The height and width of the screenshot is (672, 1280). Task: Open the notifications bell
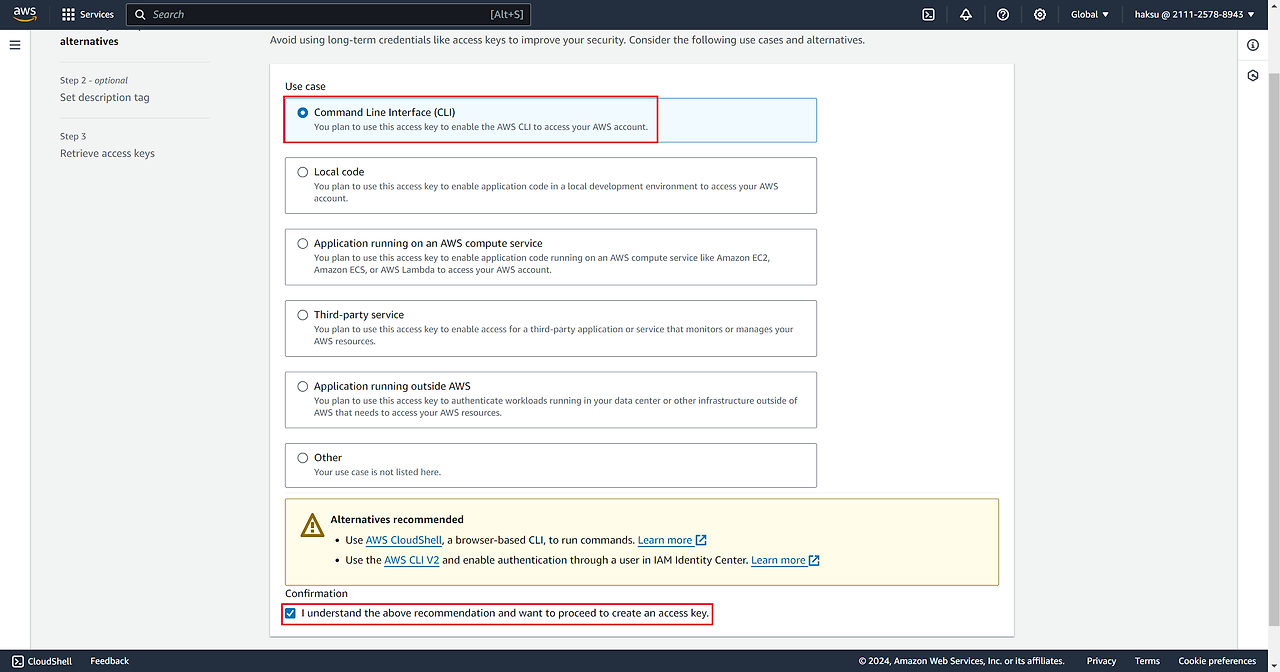[965, 15]
